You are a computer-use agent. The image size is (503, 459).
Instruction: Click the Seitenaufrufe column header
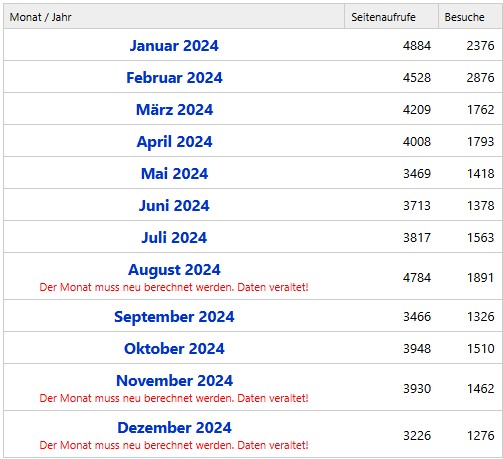(x=383, y=17)
